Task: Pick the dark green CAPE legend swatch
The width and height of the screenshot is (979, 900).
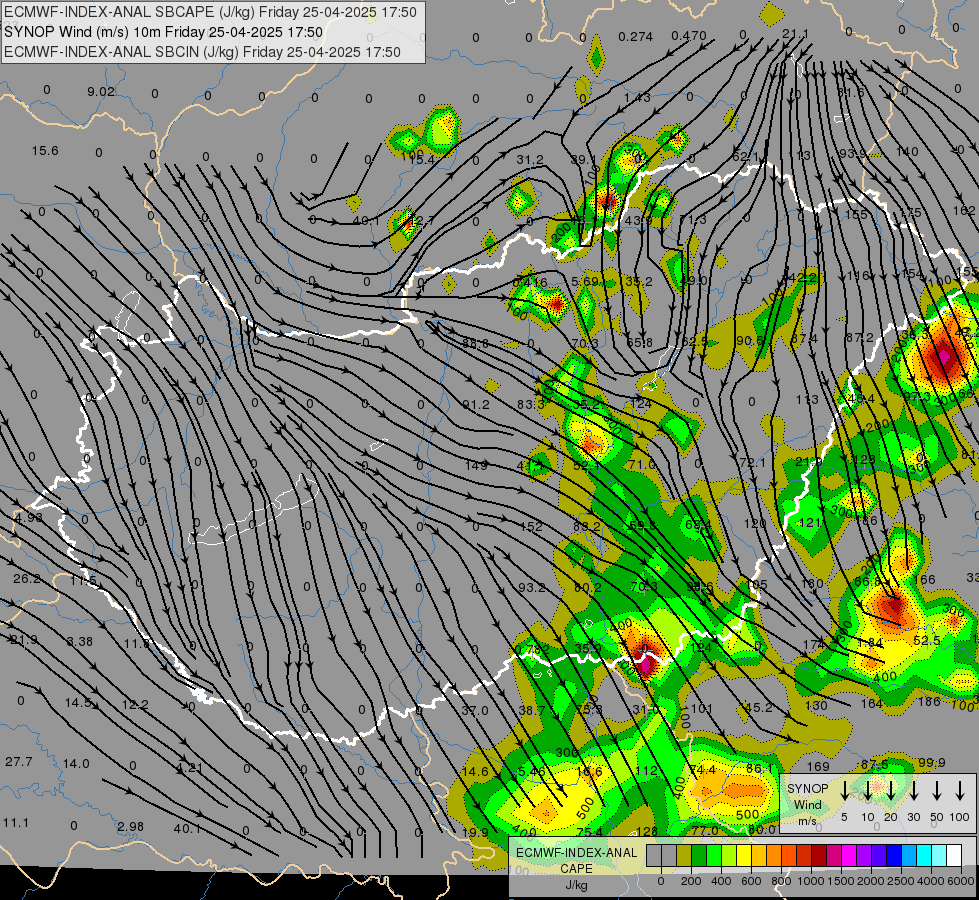Action: click(699, 856)
